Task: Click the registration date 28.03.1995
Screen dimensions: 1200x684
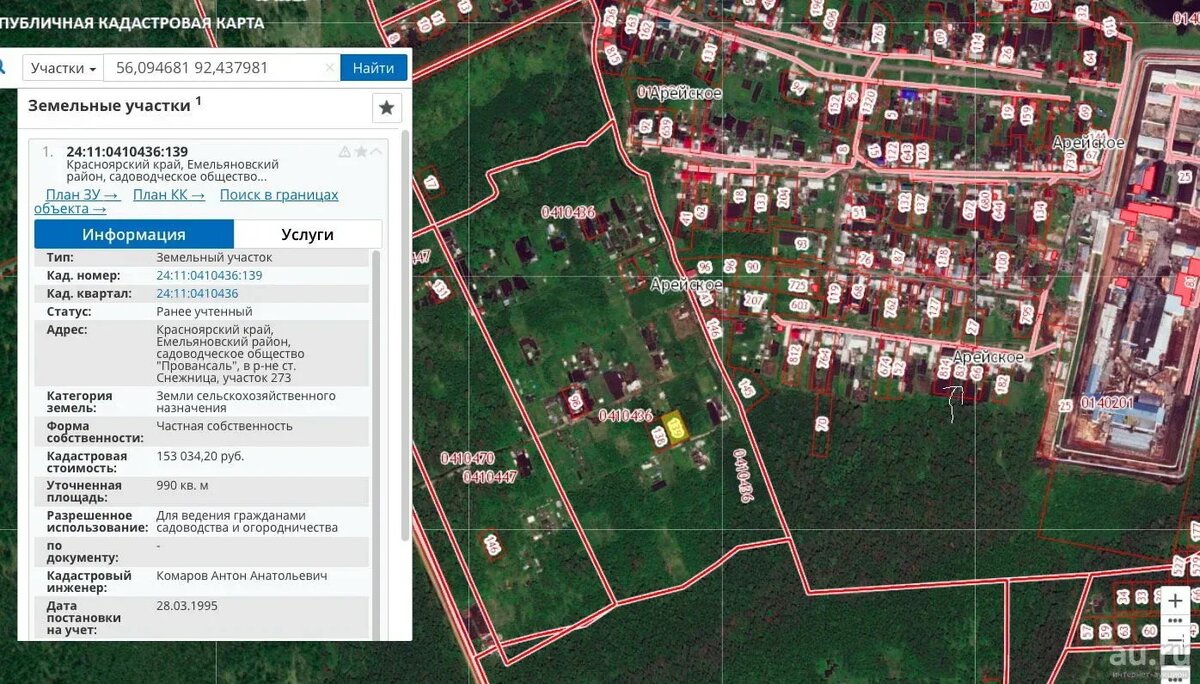Action: point(187,606)
